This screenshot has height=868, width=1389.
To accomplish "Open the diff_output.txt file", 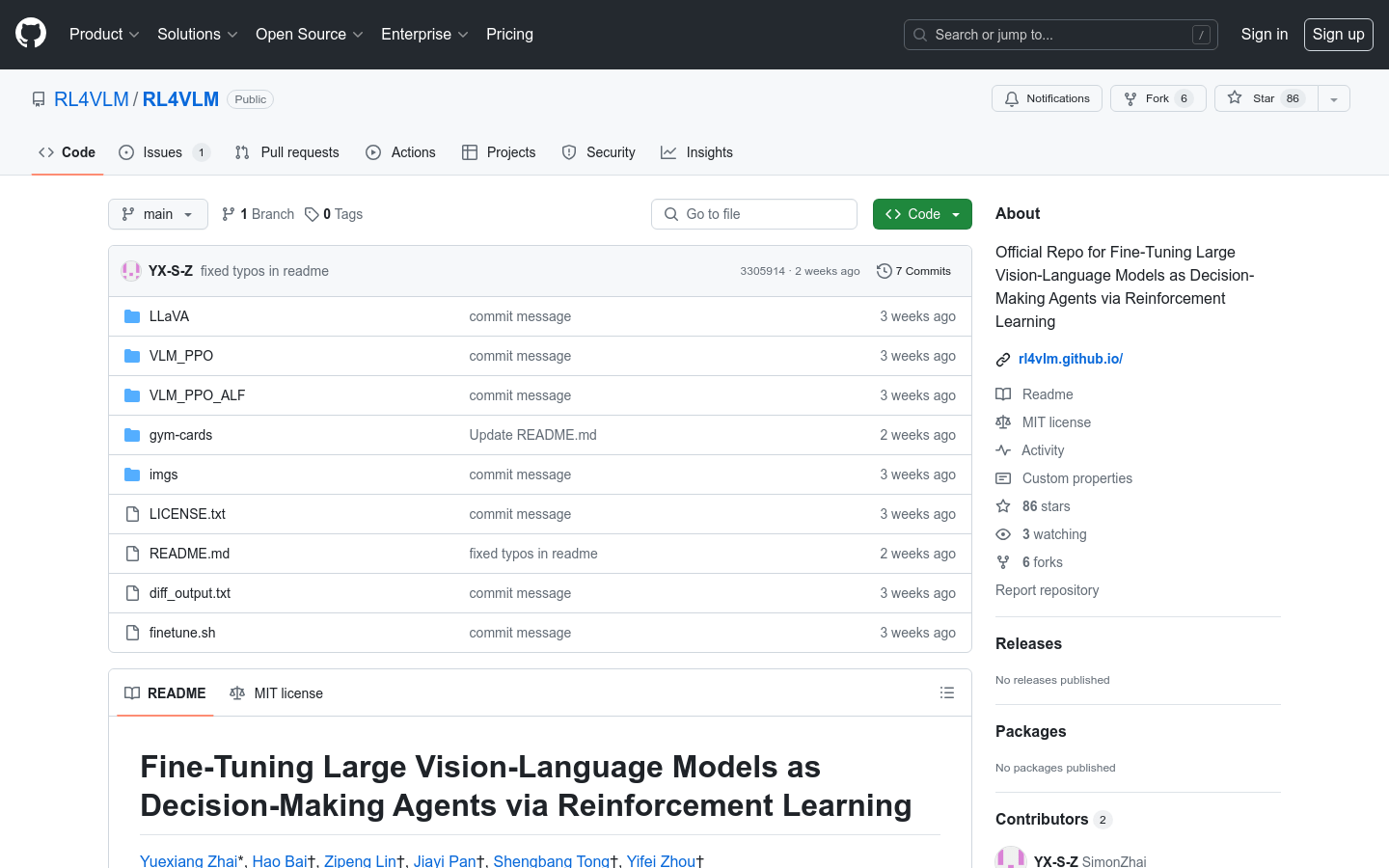I will (x=190, y=593).
